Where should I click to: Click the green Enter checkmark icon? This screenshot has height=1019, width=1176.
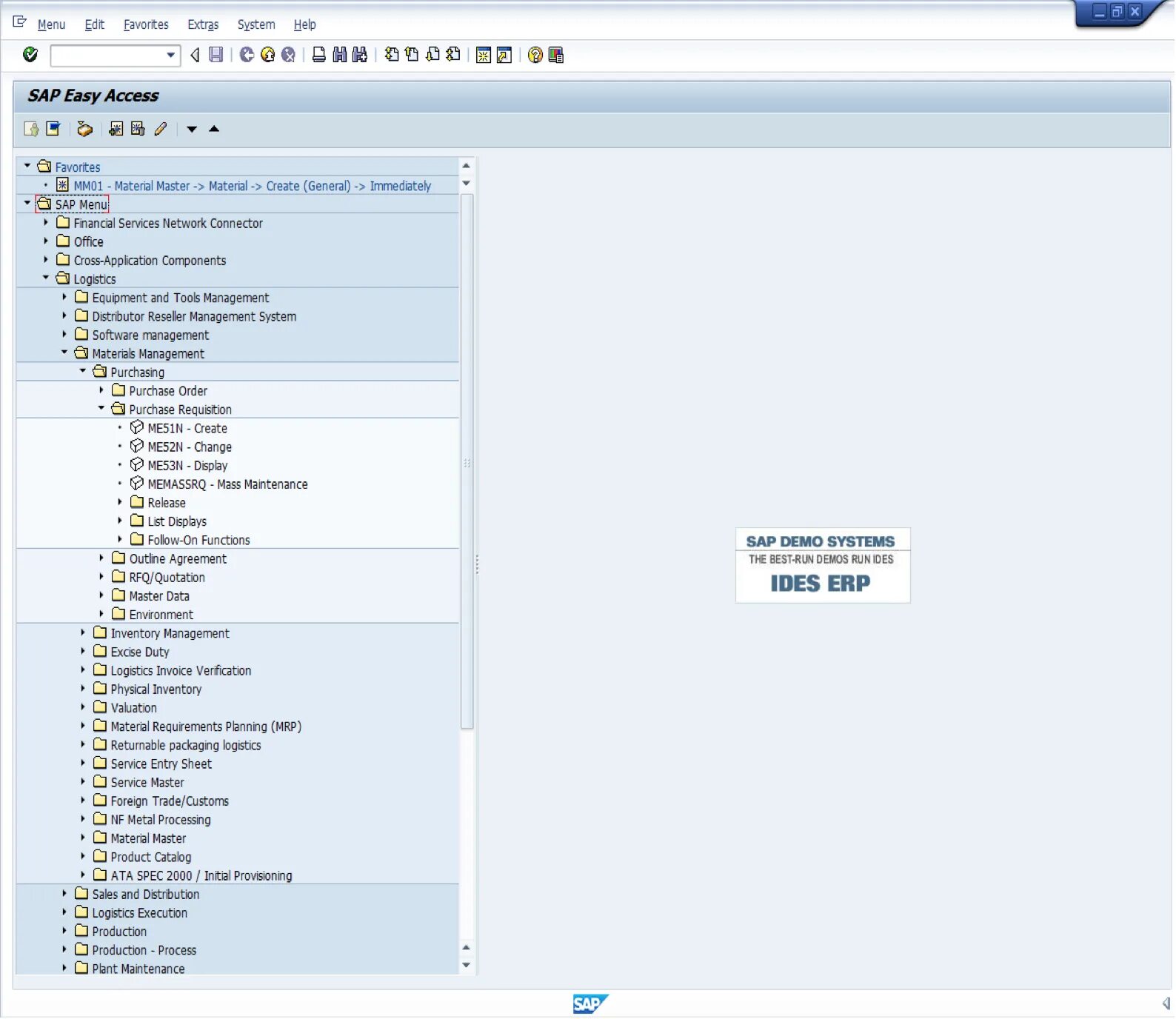click(30, 54)
